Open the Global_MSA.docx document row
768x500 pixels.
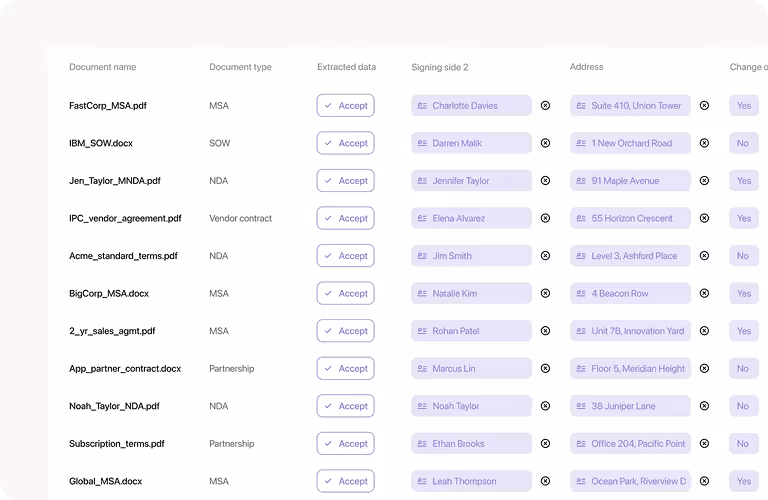pos(105,481)
